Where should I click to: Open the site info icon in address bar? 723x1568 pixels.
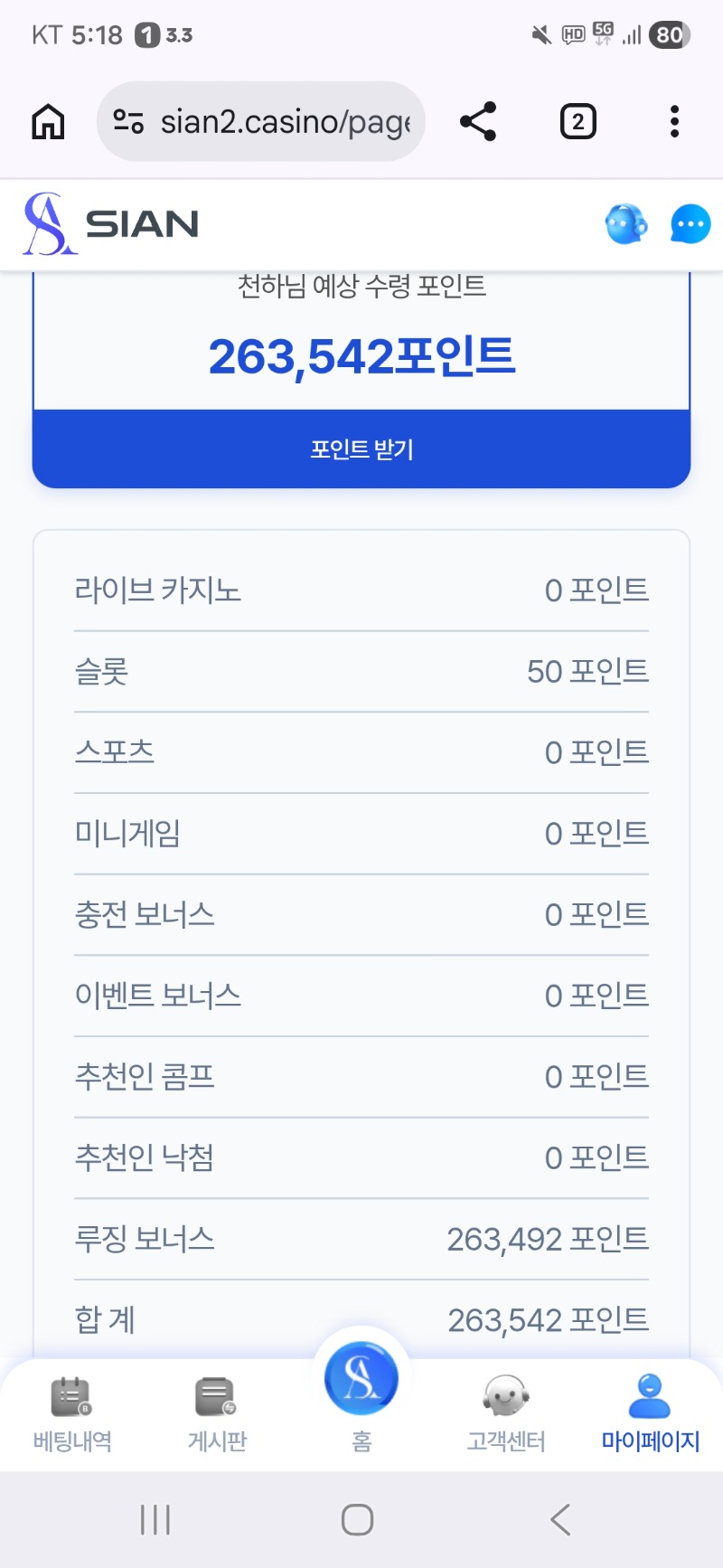point(128,121)
